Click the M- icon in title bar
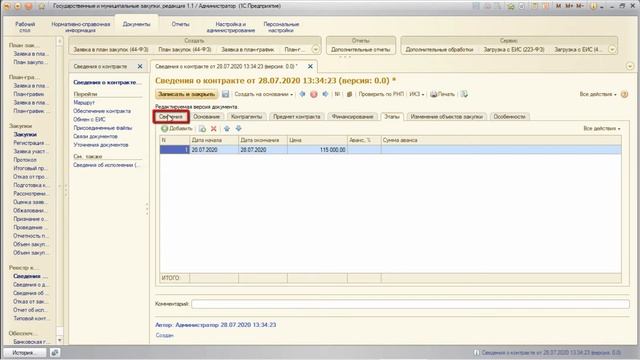The width and height of the screenshot is (640, 360). pos(580,6)
